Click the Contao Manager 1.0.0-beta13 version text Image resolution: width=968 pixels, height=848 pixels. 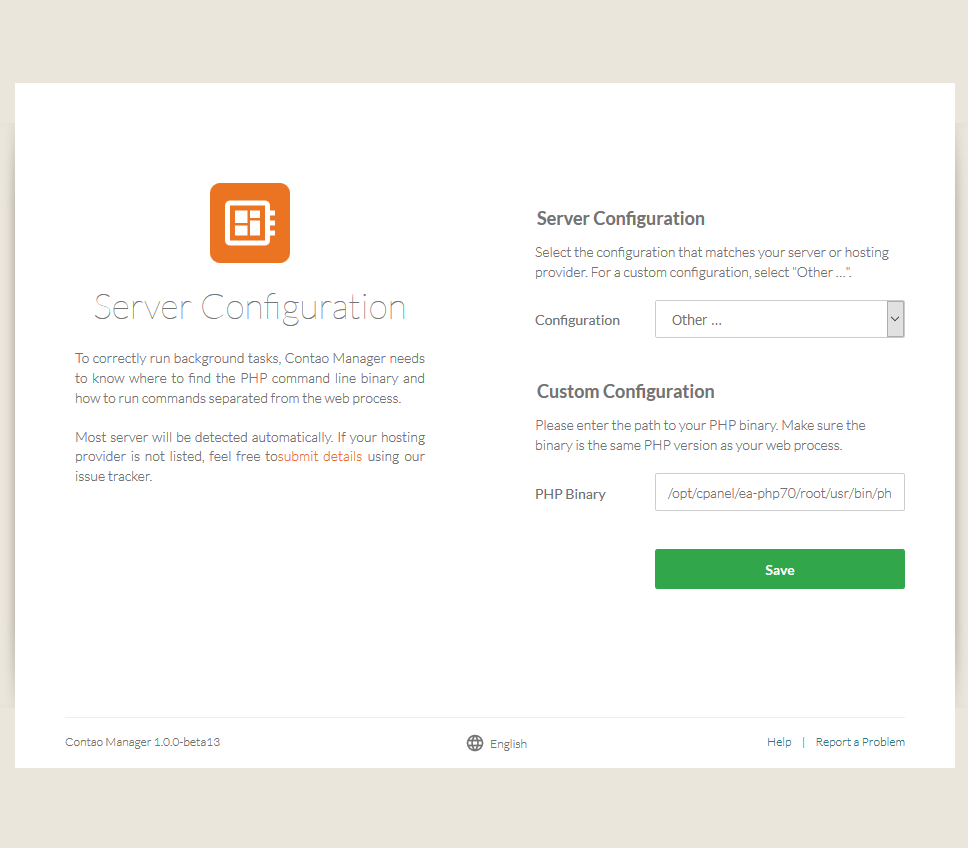pyautogui.click(x=143, y=742)
